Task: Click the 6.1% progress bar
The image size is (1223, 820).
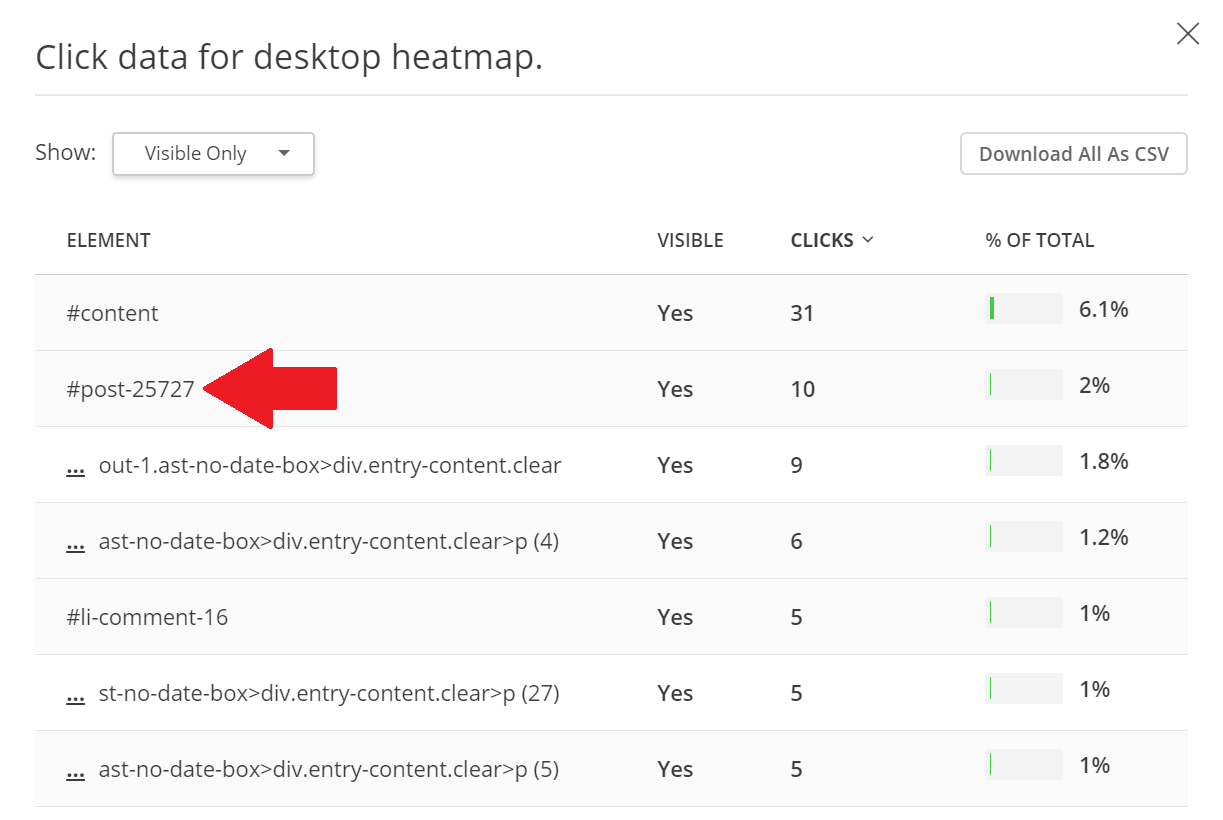Action: coord(1023,309)
